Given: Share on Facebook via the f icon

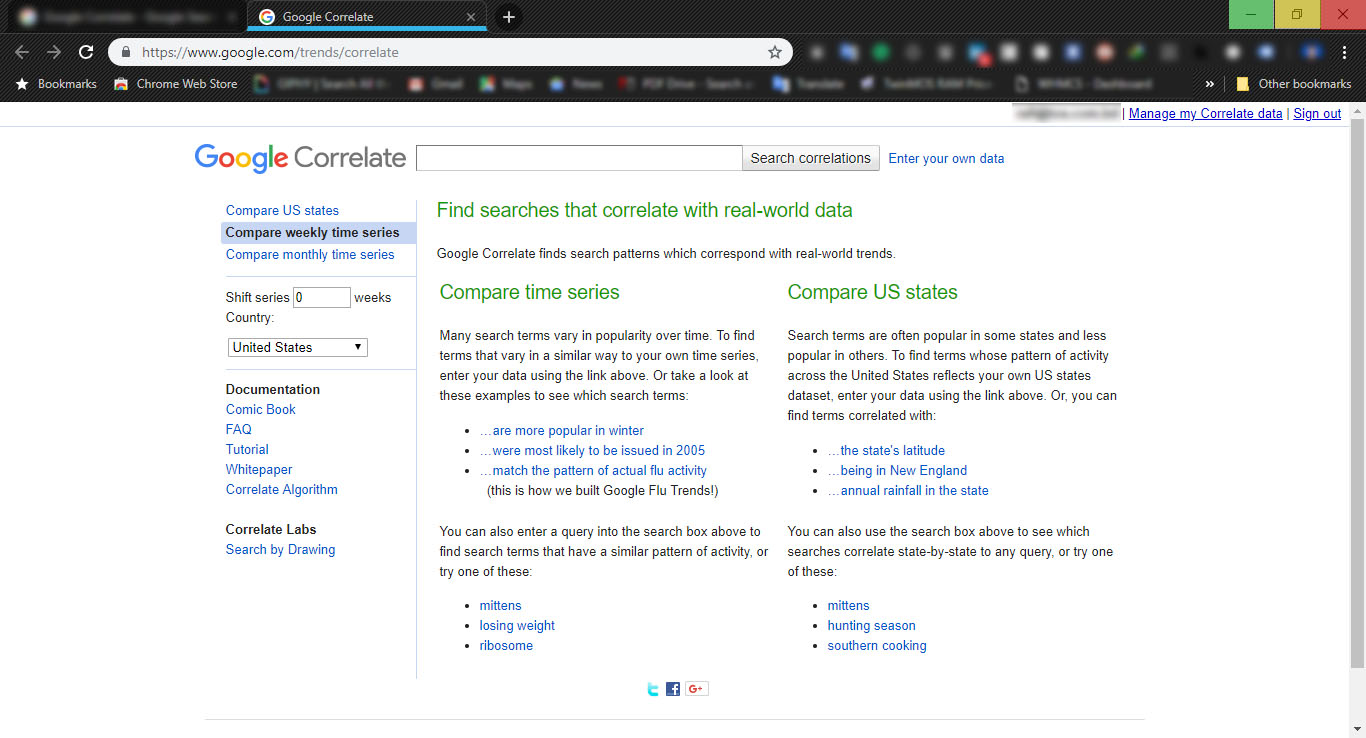Looking at the screenshot, I should (673, 689).
